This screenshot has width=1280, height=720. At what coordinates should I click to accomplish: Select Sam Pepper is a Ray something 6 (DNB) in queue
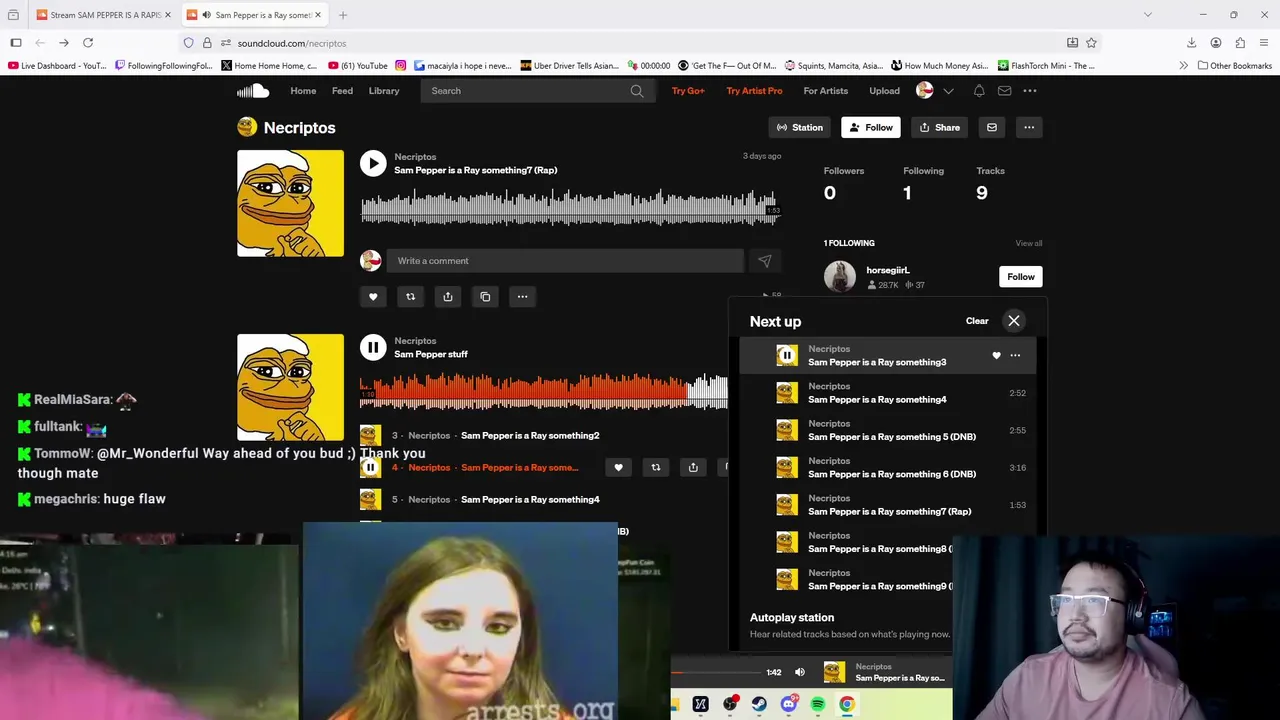(892, 474)
